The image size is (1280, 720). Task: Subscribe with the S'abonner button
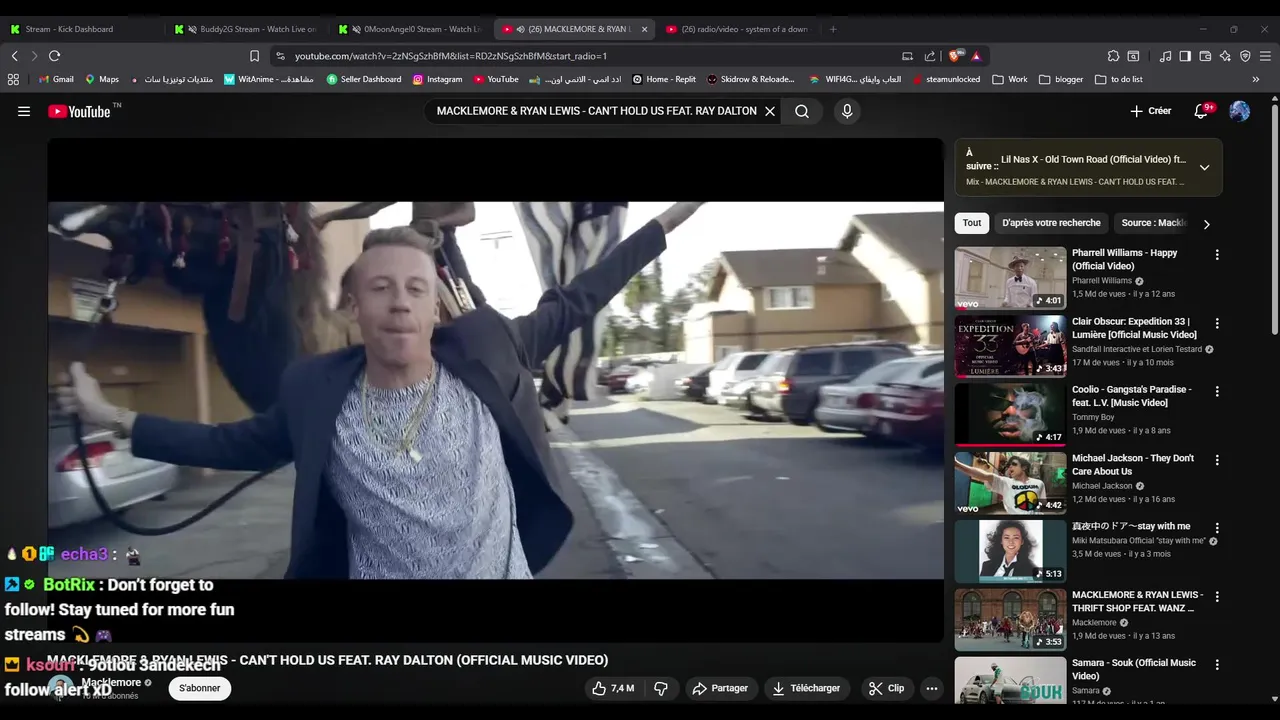pos(200,688)
